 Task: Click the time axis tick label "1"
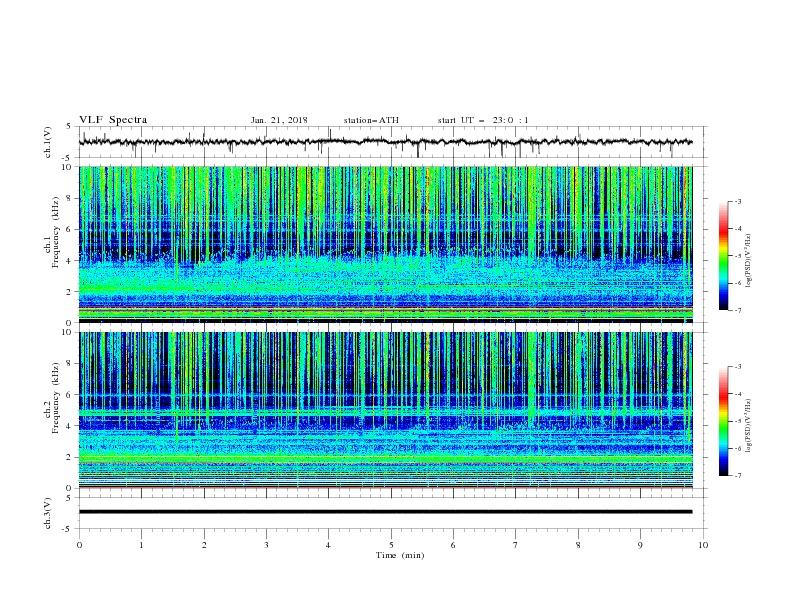pyautogui.click(x=142, y=545)
